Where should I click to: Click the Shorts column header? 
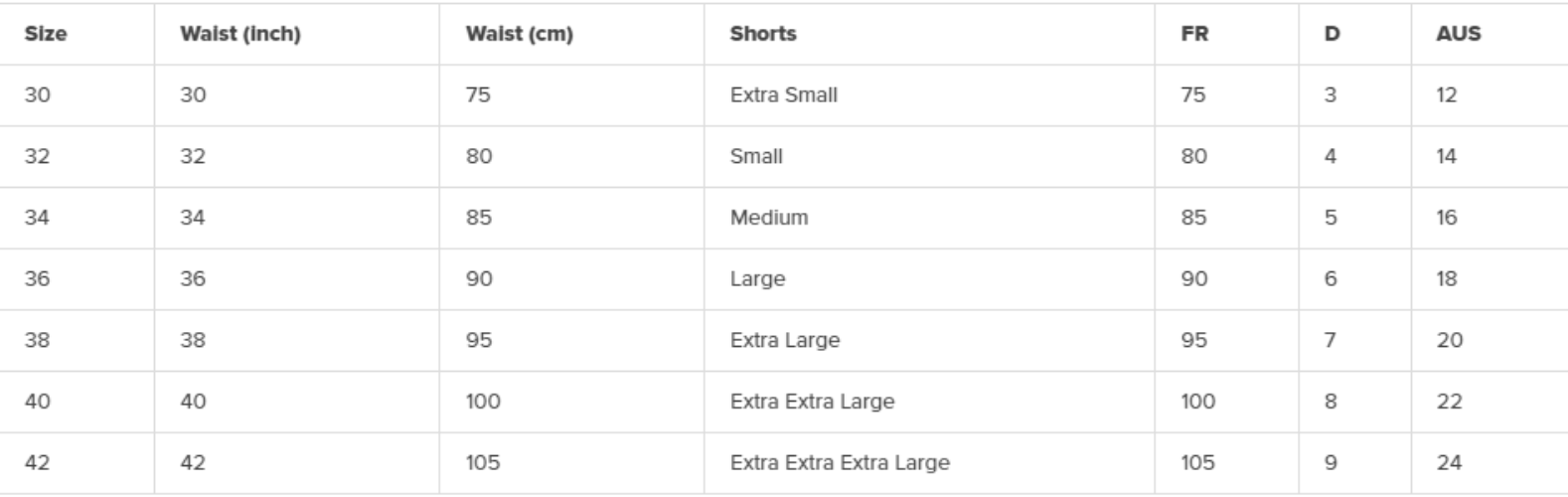(x=763, y=34)
